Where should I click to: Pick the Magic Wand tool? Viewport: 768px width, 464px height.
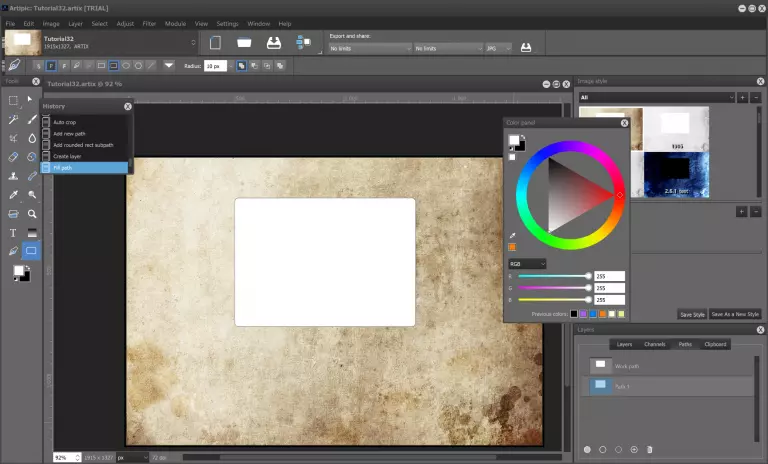coord(13,119)
